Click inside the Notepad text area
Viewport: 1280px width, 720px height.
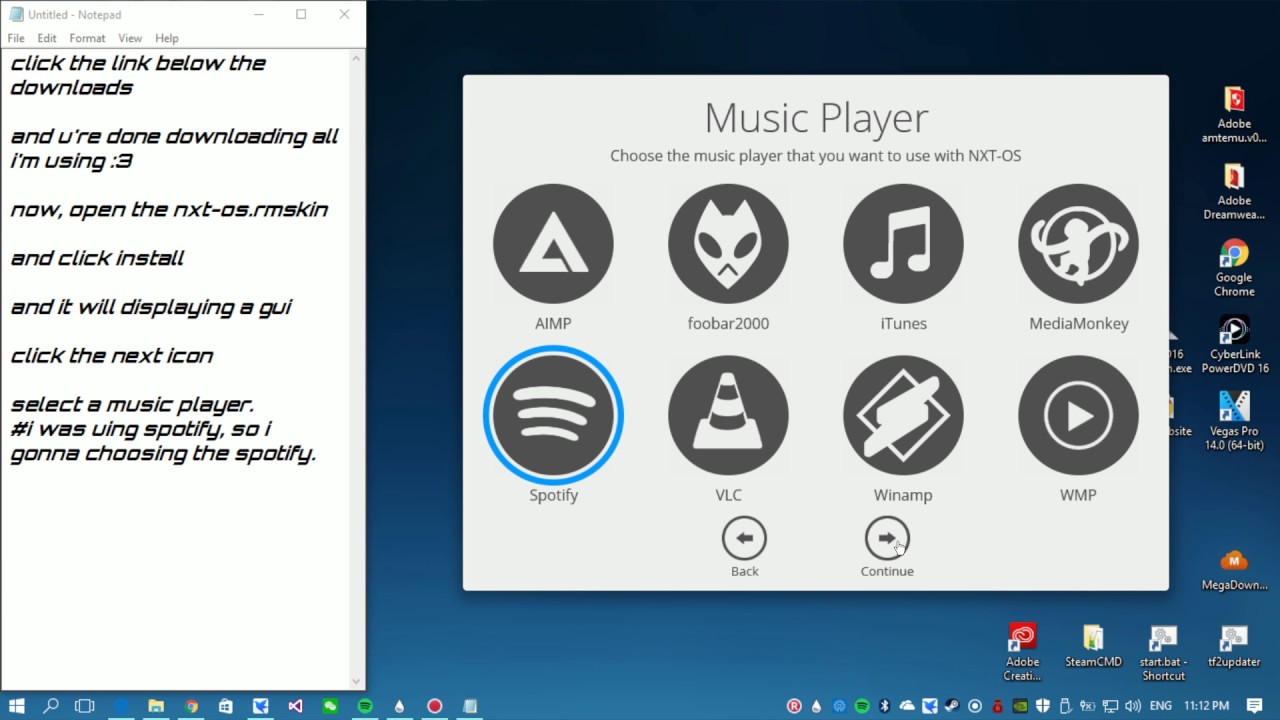[174, 370]
